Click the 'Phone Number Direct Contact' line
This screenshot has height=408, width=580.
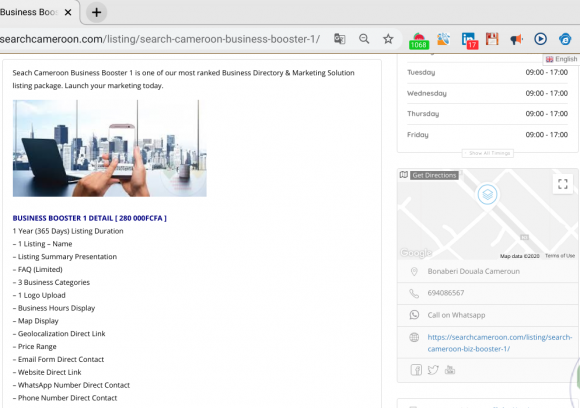65,398
